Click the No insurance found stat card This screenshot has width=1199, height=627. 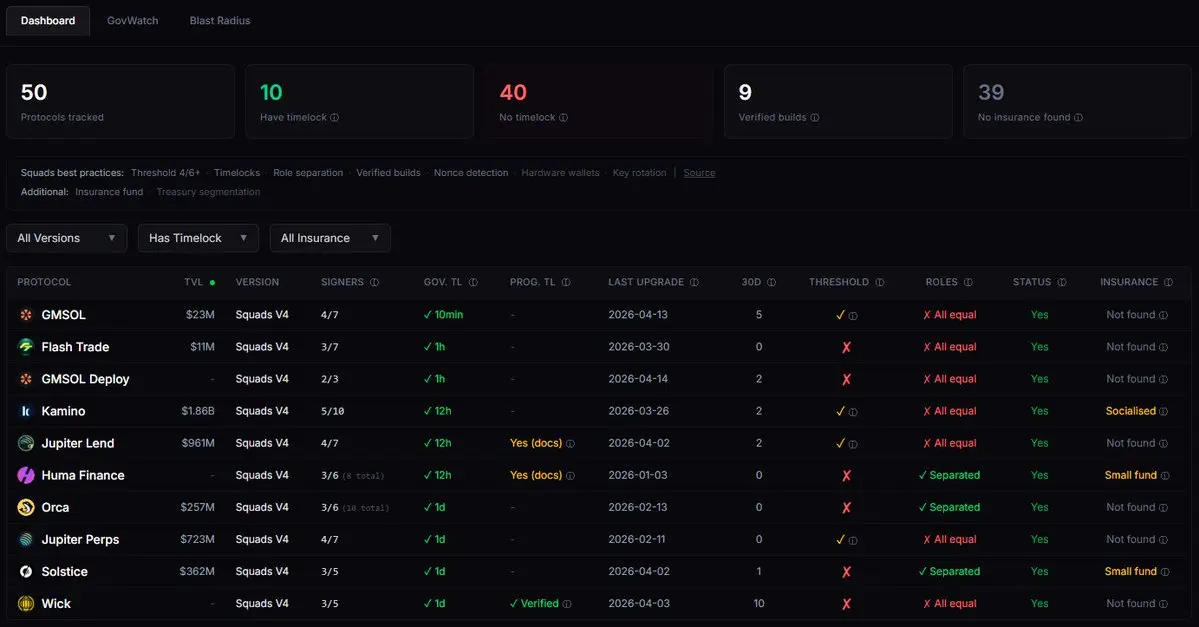click(1077, 102)
